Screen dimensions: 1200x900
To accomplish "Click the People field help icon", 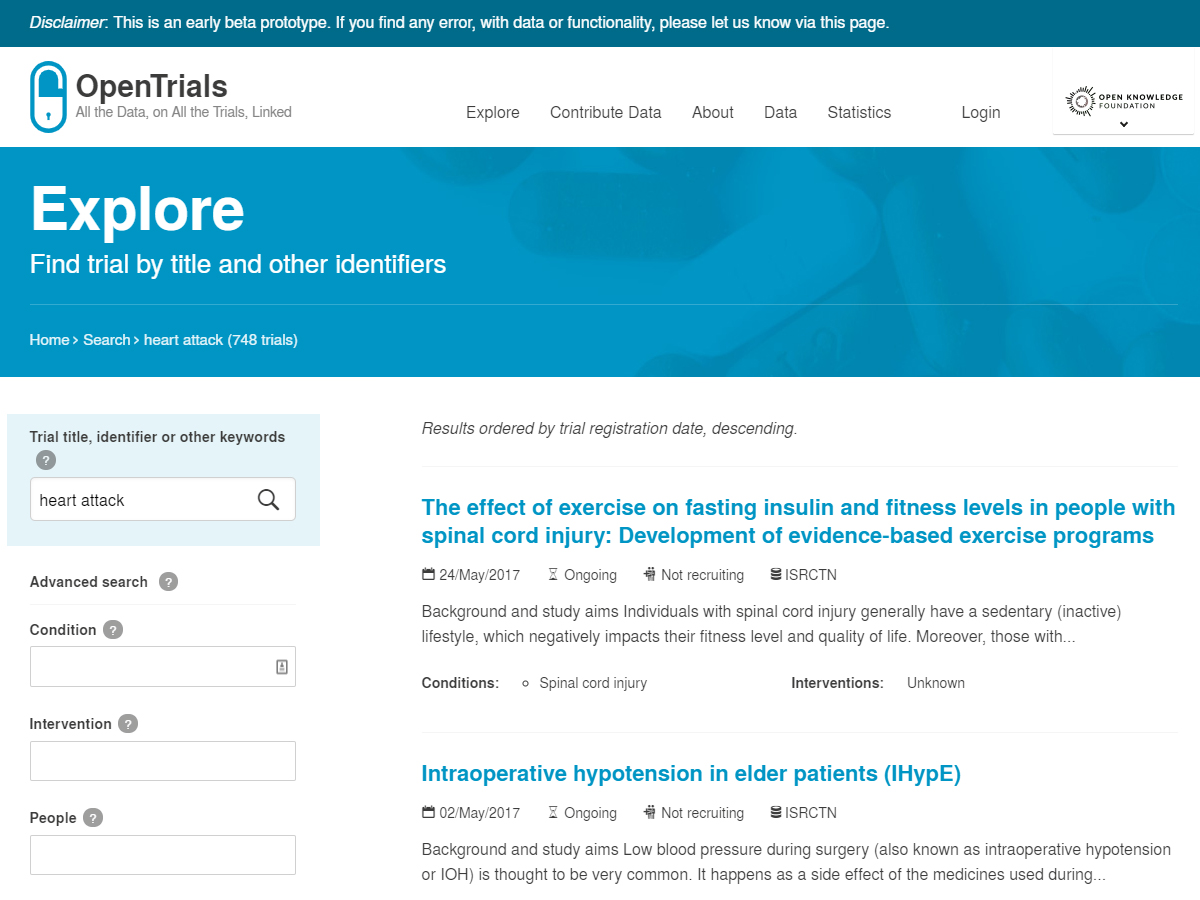I will (x=93, y=818).
